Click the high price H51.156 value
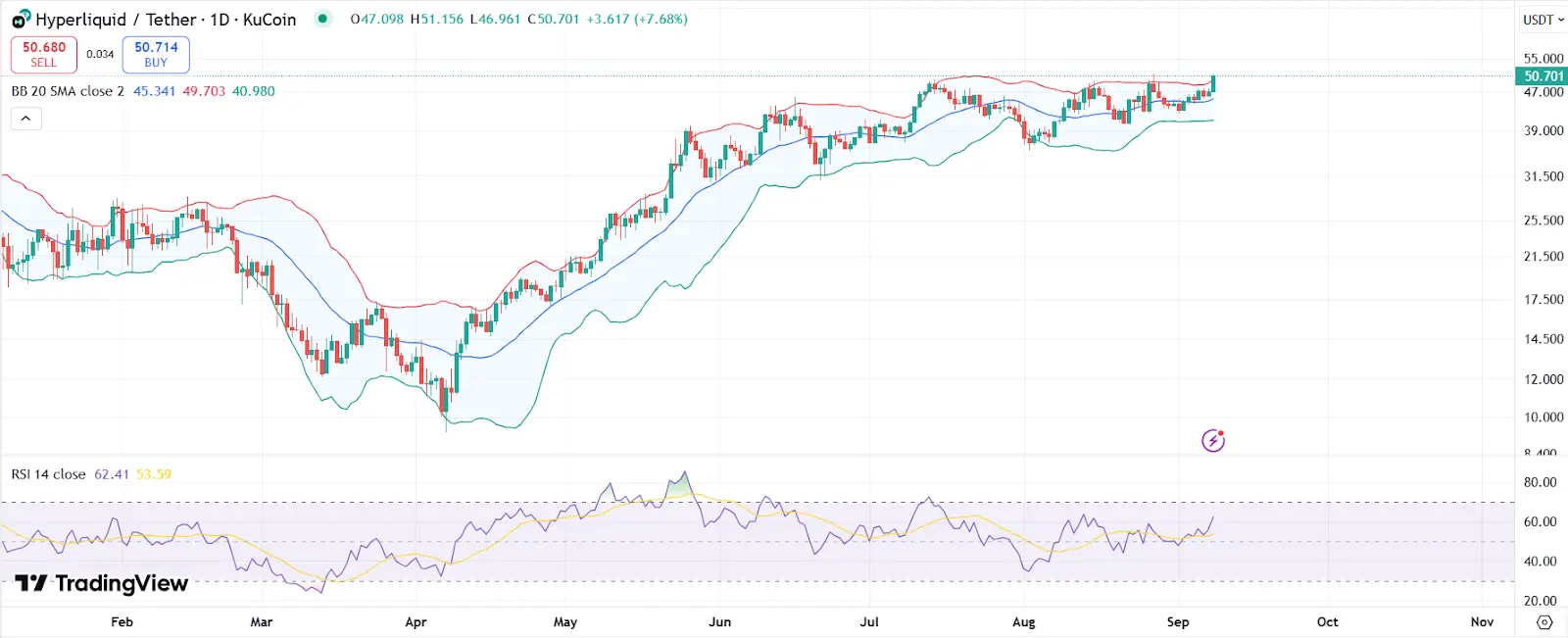Viewport: 1568px width, 638px height. coord(437,20)
